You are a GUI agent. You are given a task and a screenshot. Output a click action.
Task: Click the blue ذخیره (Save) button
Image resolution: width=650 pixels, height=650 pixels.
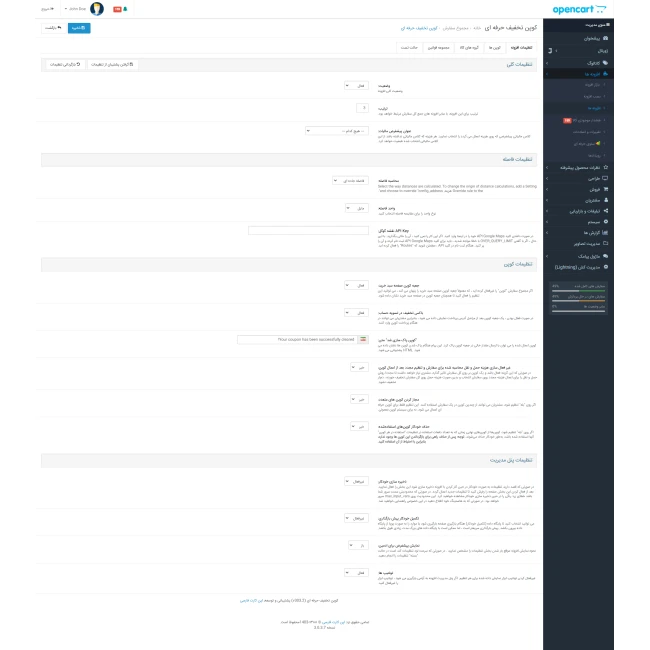[77, 29]
